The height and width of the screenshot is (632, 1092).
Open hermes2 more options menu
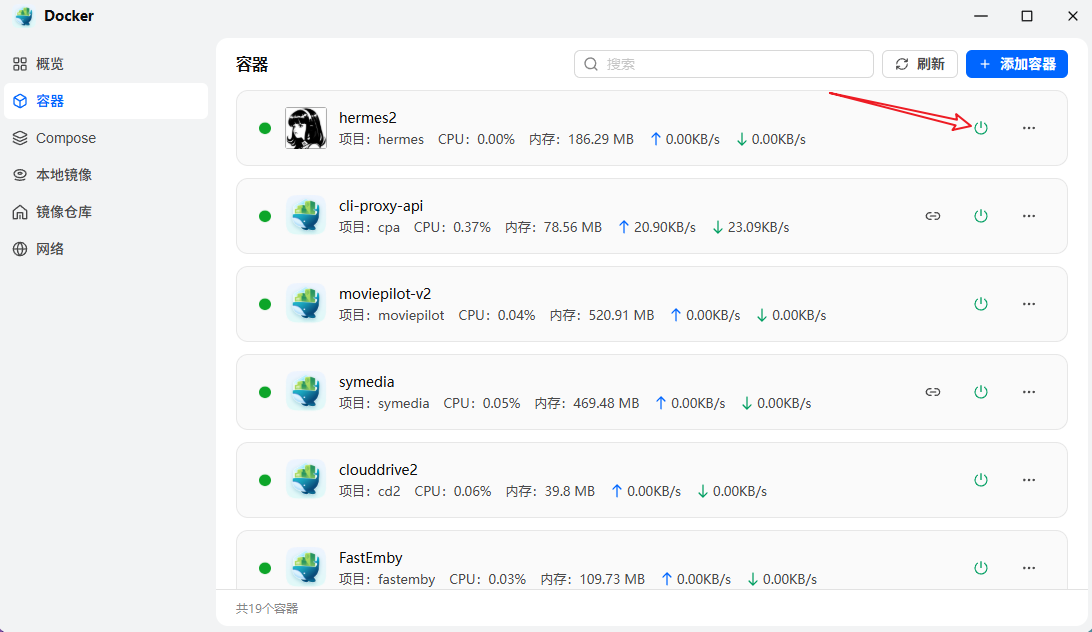tap(1029, 128)
